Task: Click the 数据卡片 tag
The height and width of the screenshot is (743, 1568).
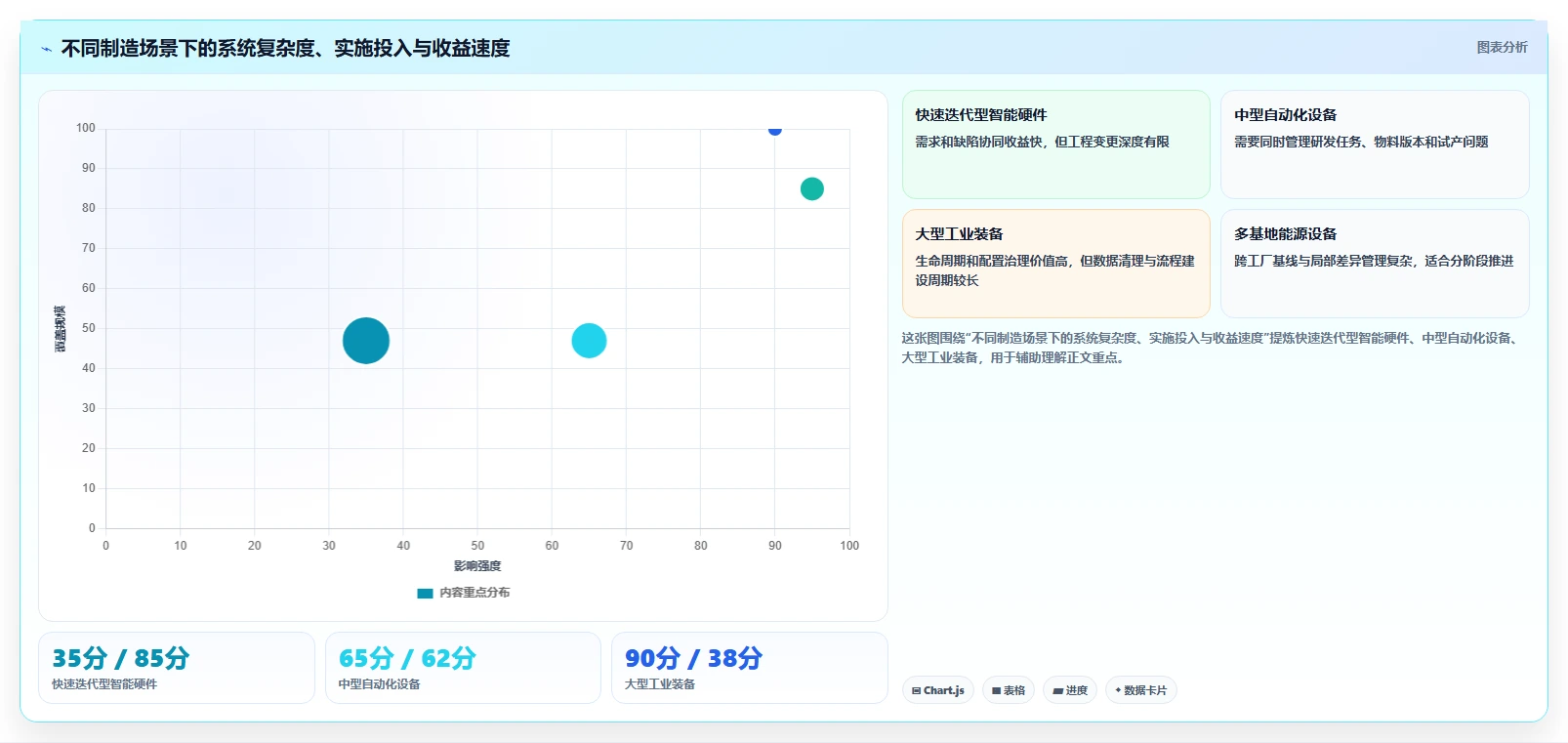Action: pos(1141,690)
